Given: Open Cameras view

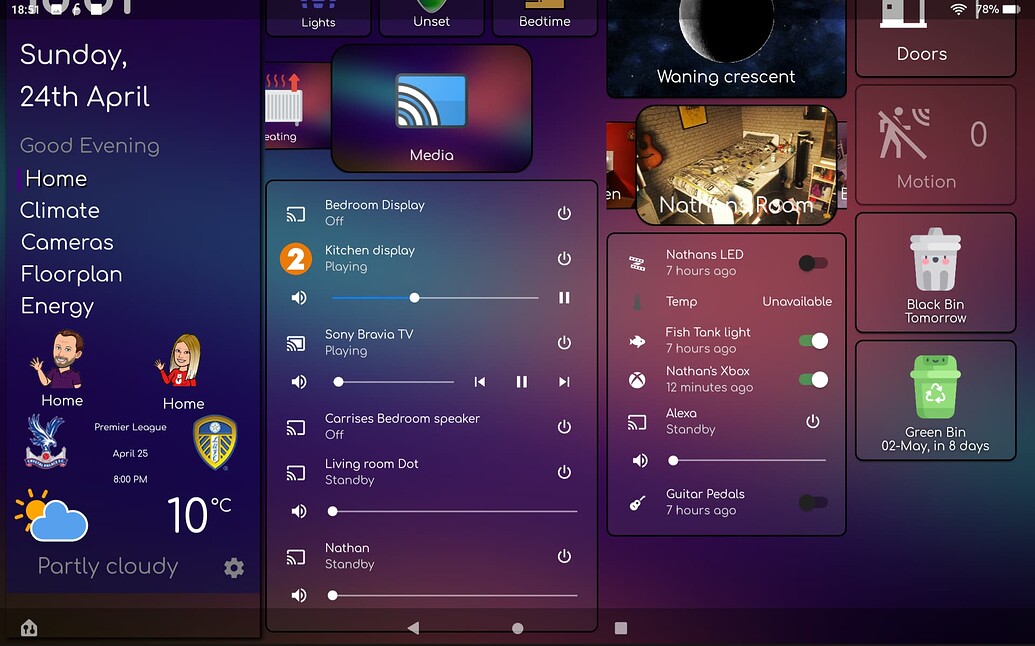Looking at the screenshot, I should point(67,242).
